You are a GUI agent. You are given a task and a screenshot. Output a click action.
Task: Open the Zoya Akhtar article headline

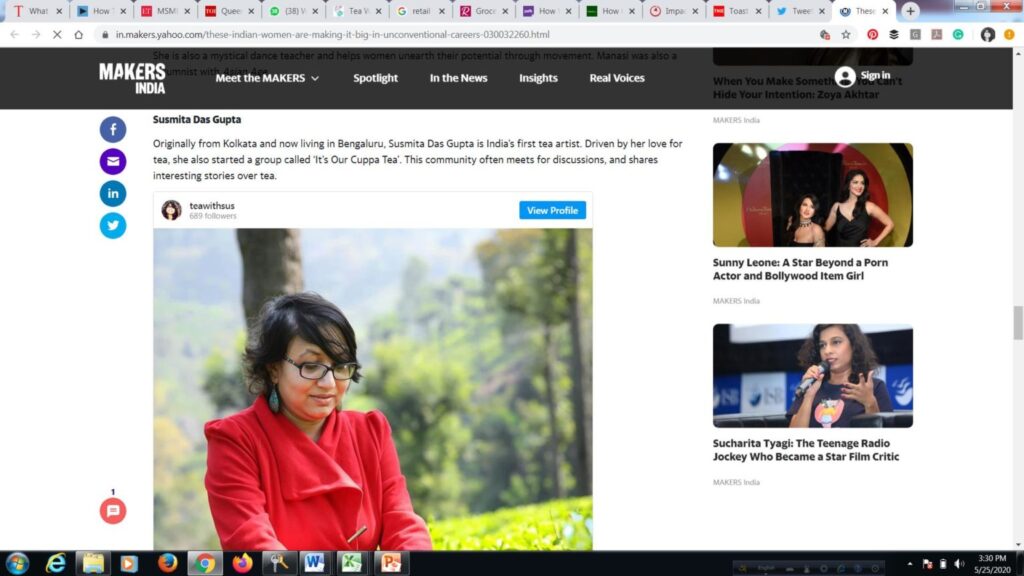coord(807,88)
